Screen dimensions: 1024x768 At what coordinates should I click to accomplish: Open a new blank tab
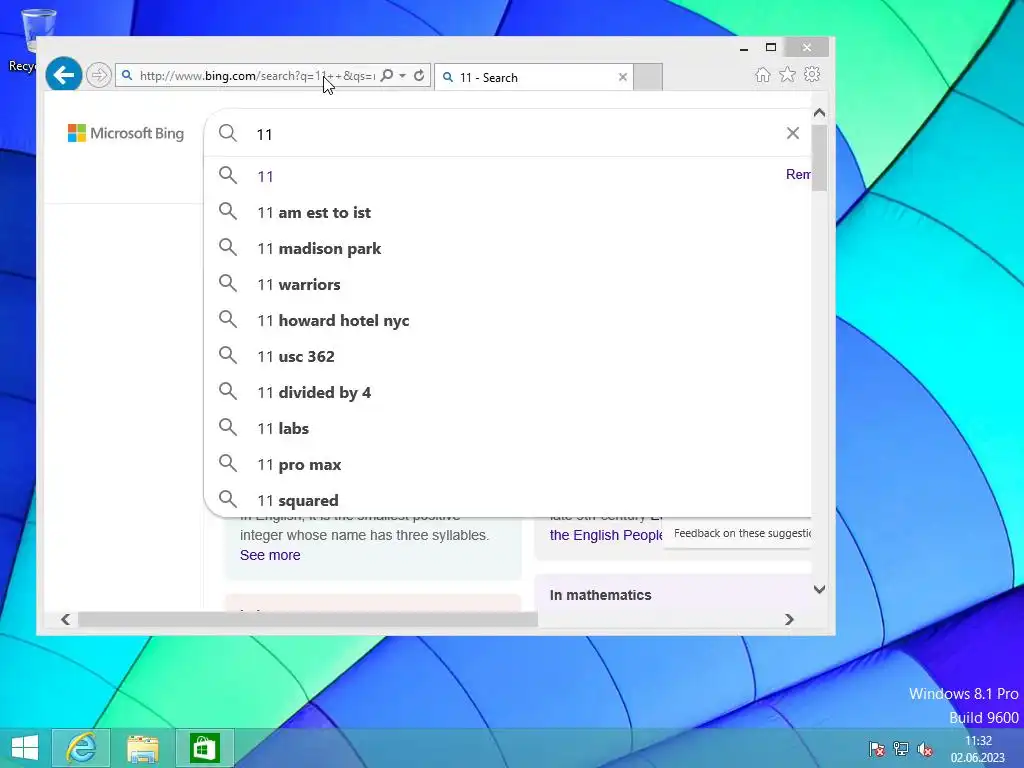click(x=648, y=77)
